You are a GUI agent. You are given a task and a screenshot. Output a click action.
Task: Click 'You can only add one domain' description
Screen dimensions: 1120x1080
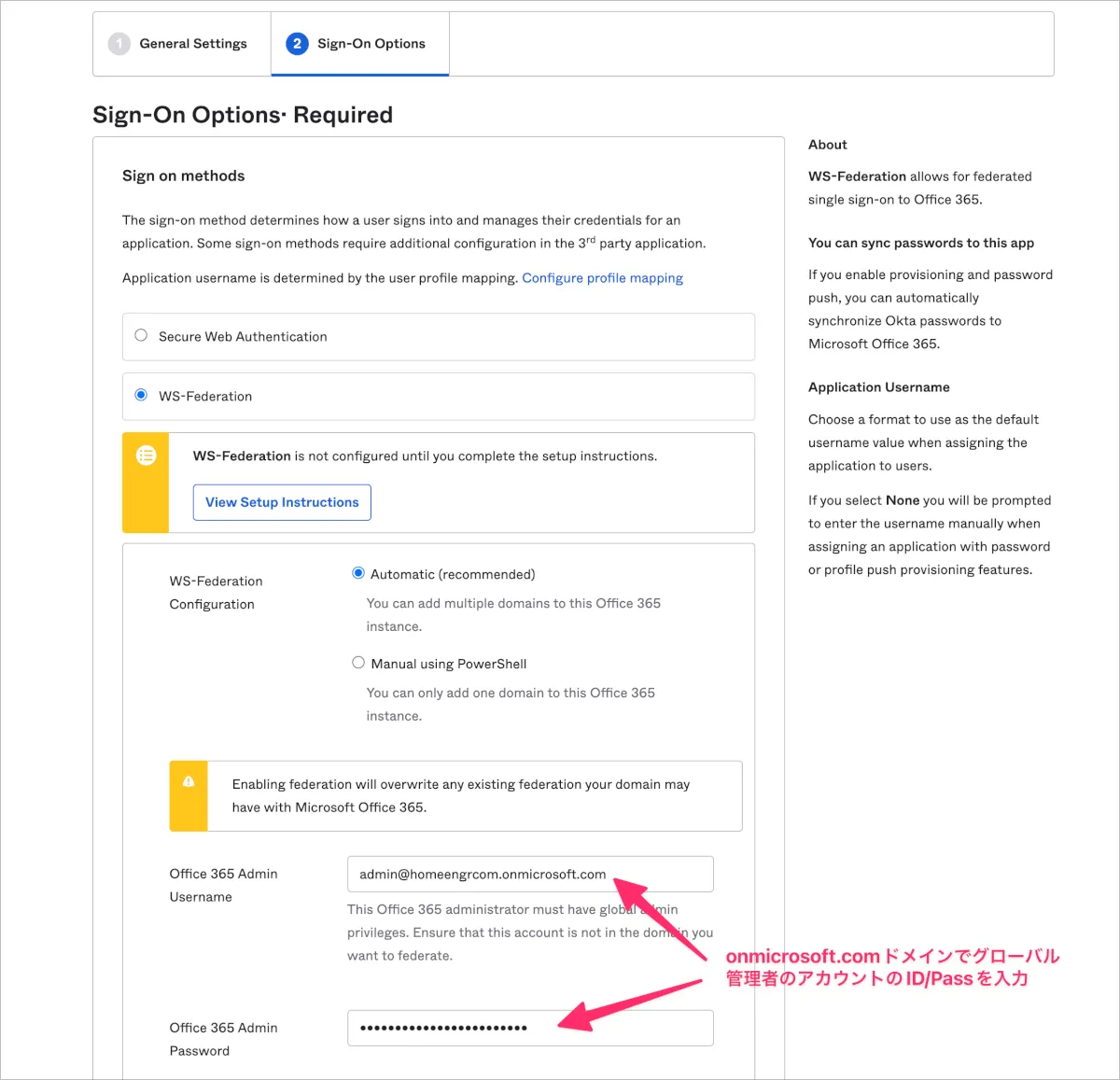[511, 704]
